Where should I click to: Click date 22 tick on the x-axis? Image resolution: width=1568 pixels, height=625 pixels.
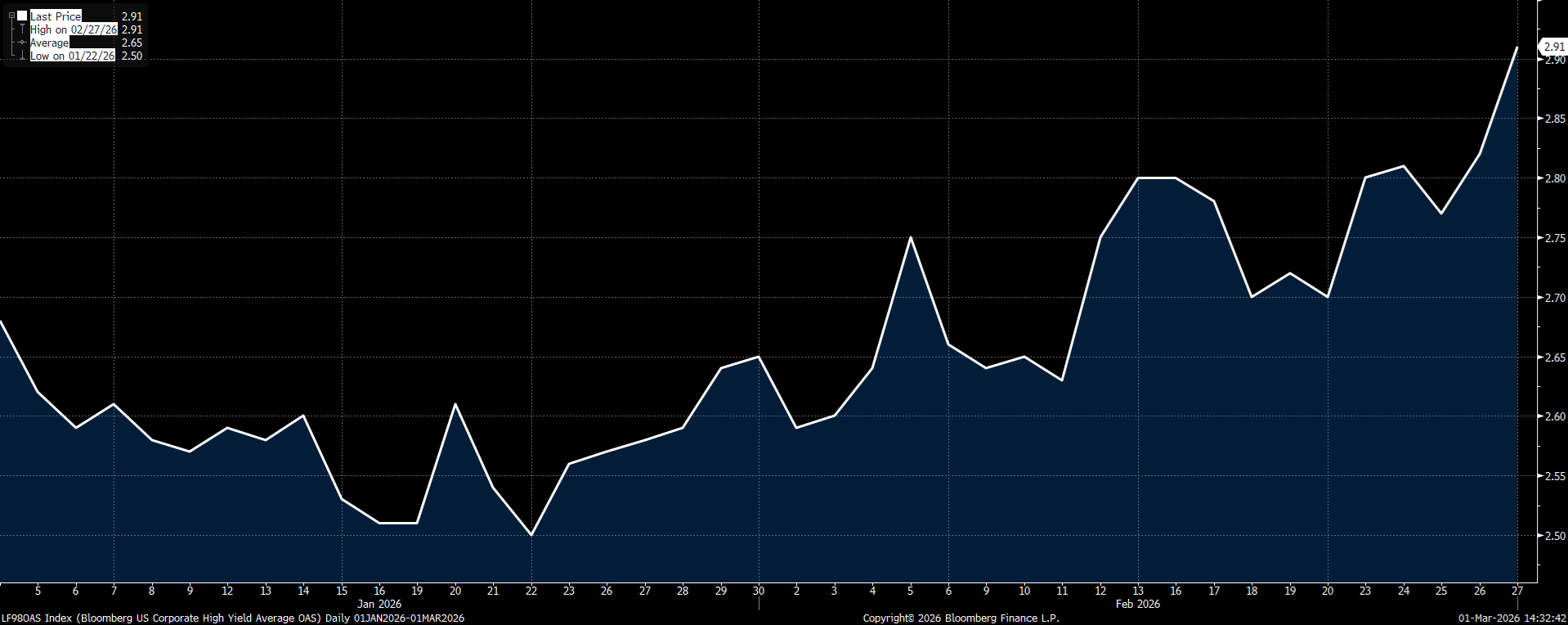(531, 591)
